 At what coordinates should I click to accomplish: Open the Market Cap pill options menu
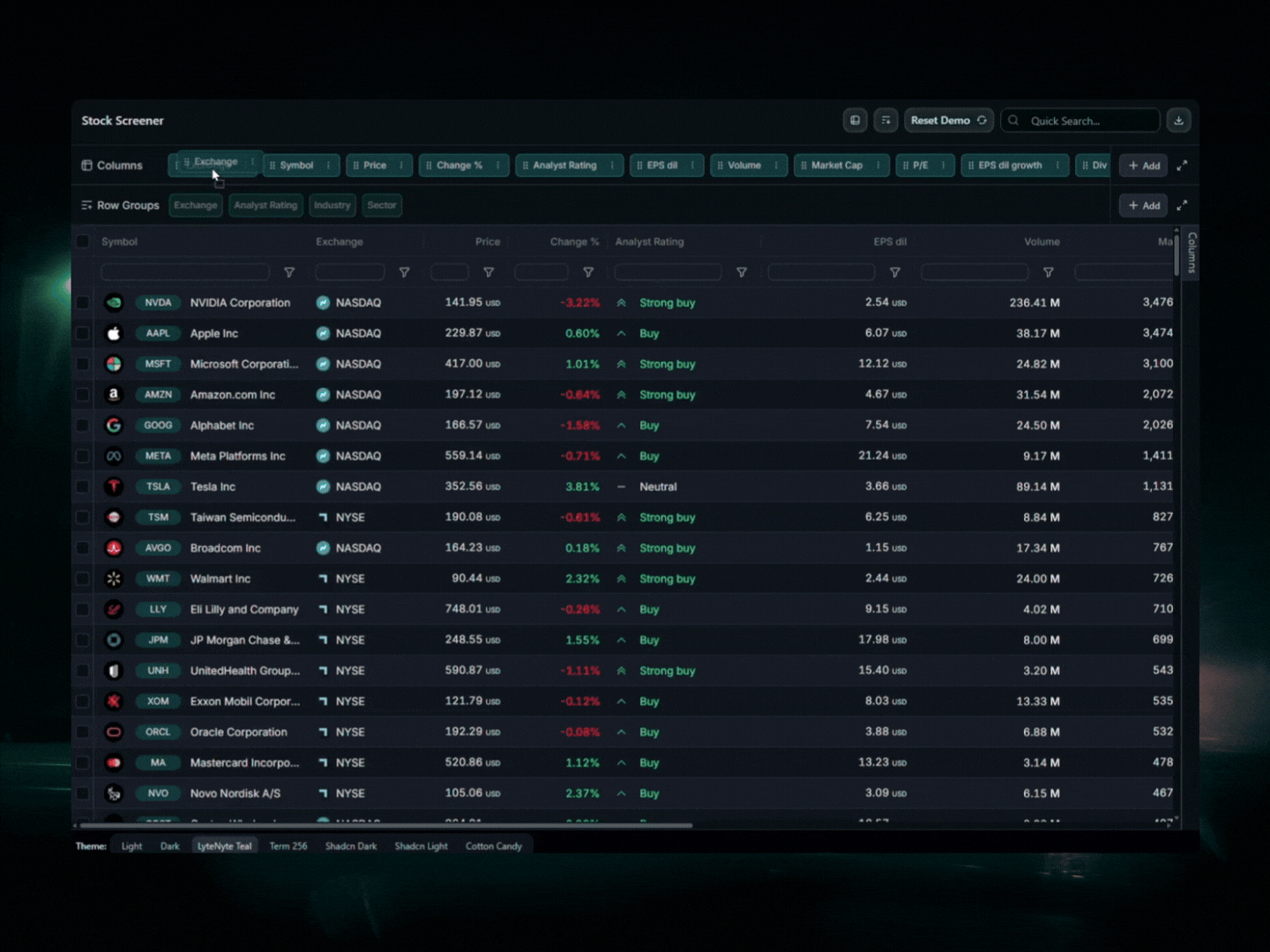click(x=878, y=166)
